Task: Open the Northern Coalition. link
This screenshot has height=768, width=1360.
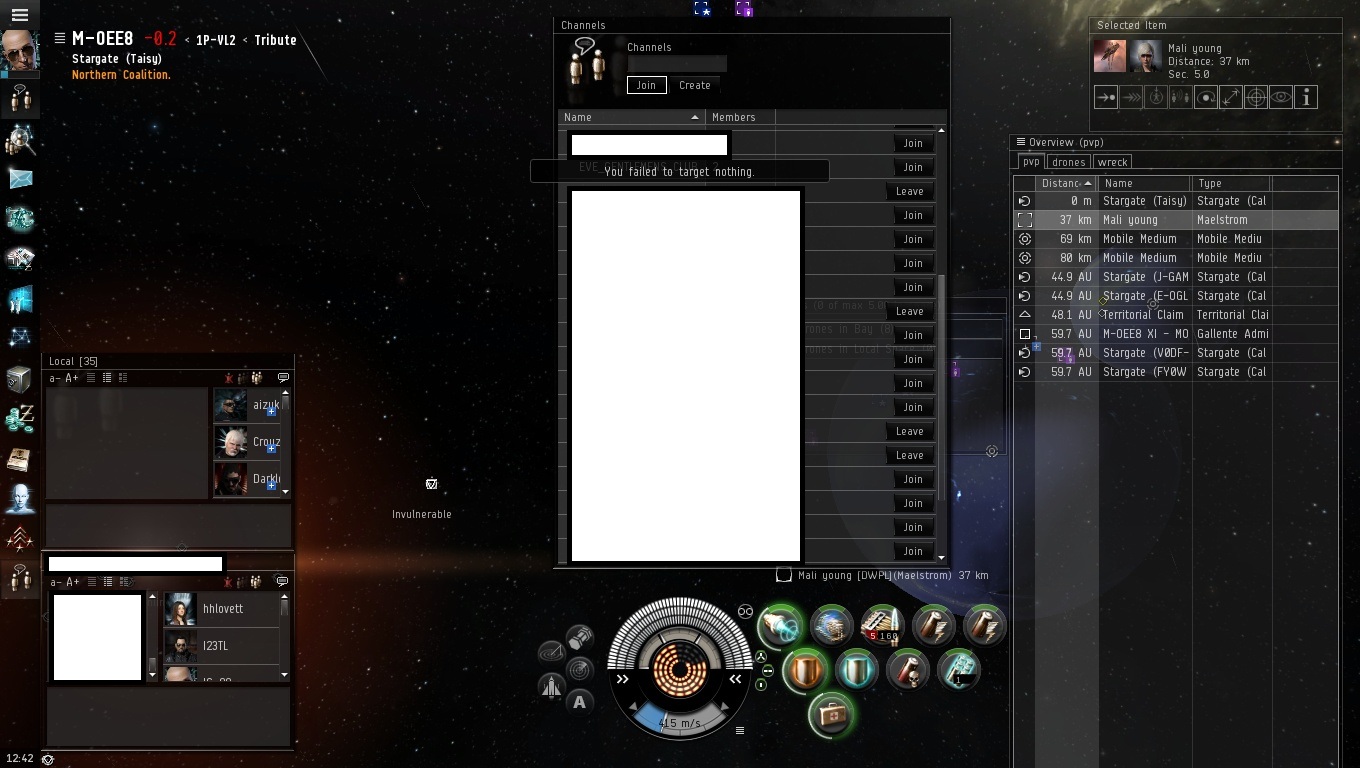Action: pos(121,75)
